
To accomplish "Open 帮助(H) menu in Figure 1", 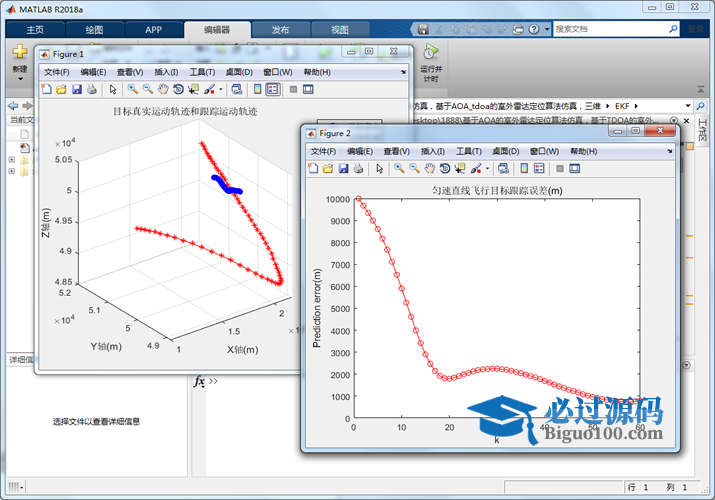I will 317,72.
